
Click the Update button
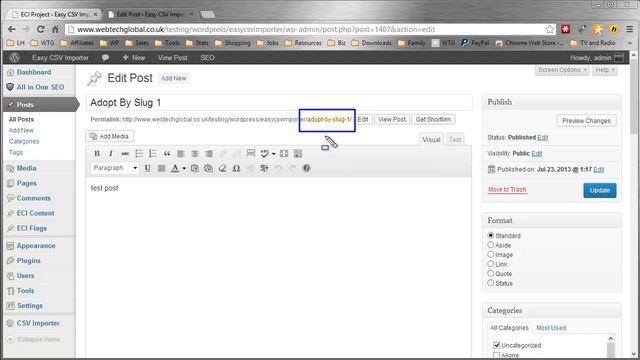[x=600, y=190]
